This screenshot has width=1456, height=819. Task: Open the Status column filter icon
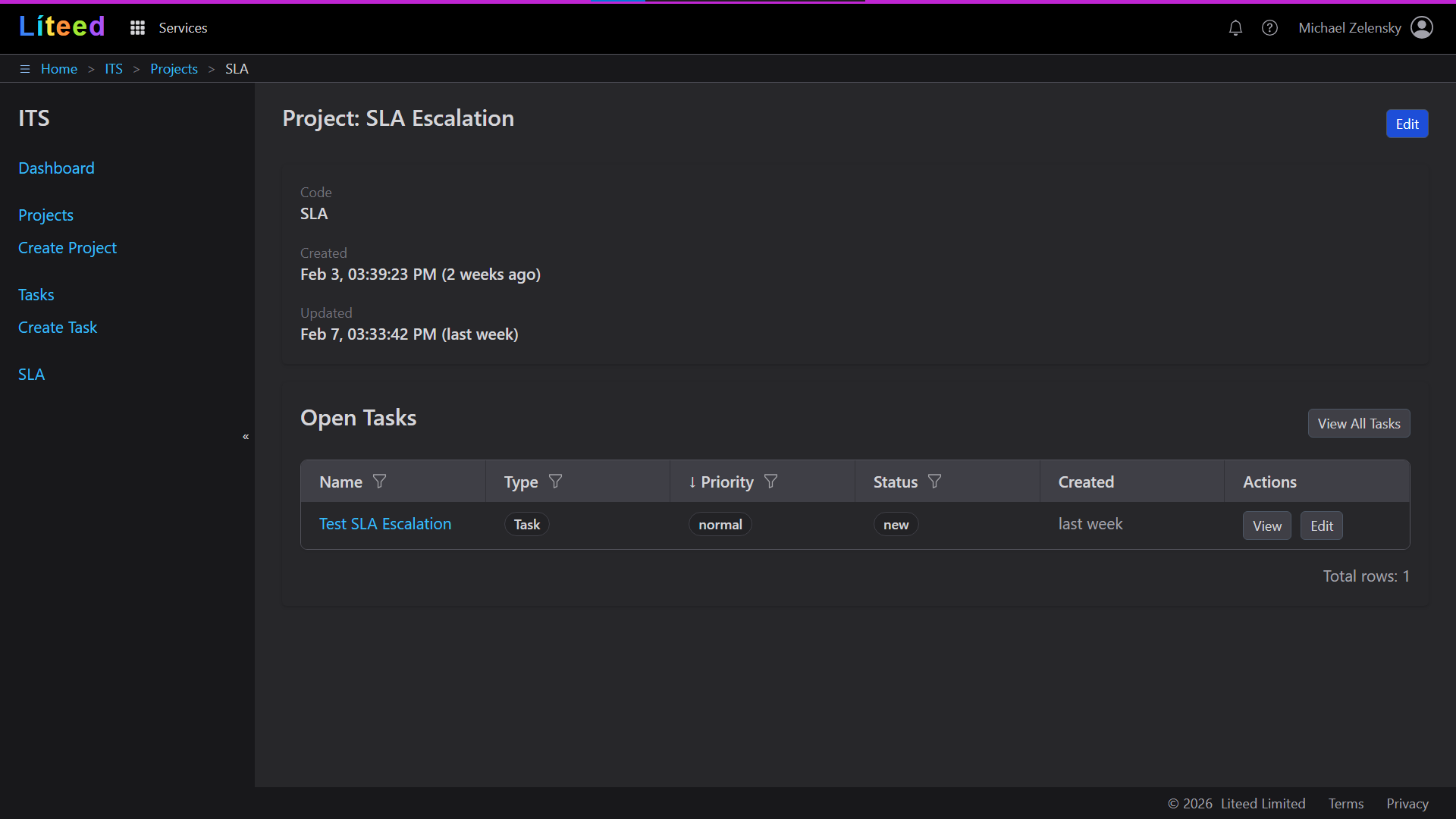[x=934, y=482]
